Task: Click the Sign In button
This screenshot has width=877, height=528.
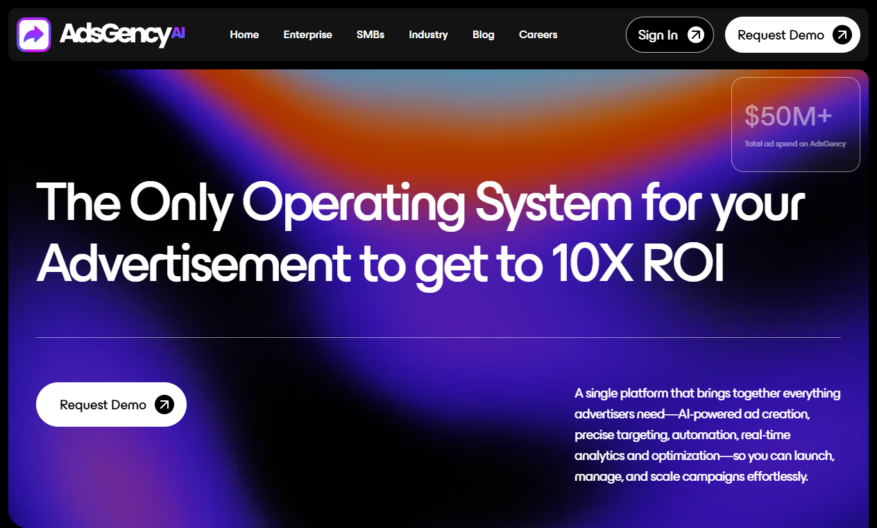Action: (669, 35)
